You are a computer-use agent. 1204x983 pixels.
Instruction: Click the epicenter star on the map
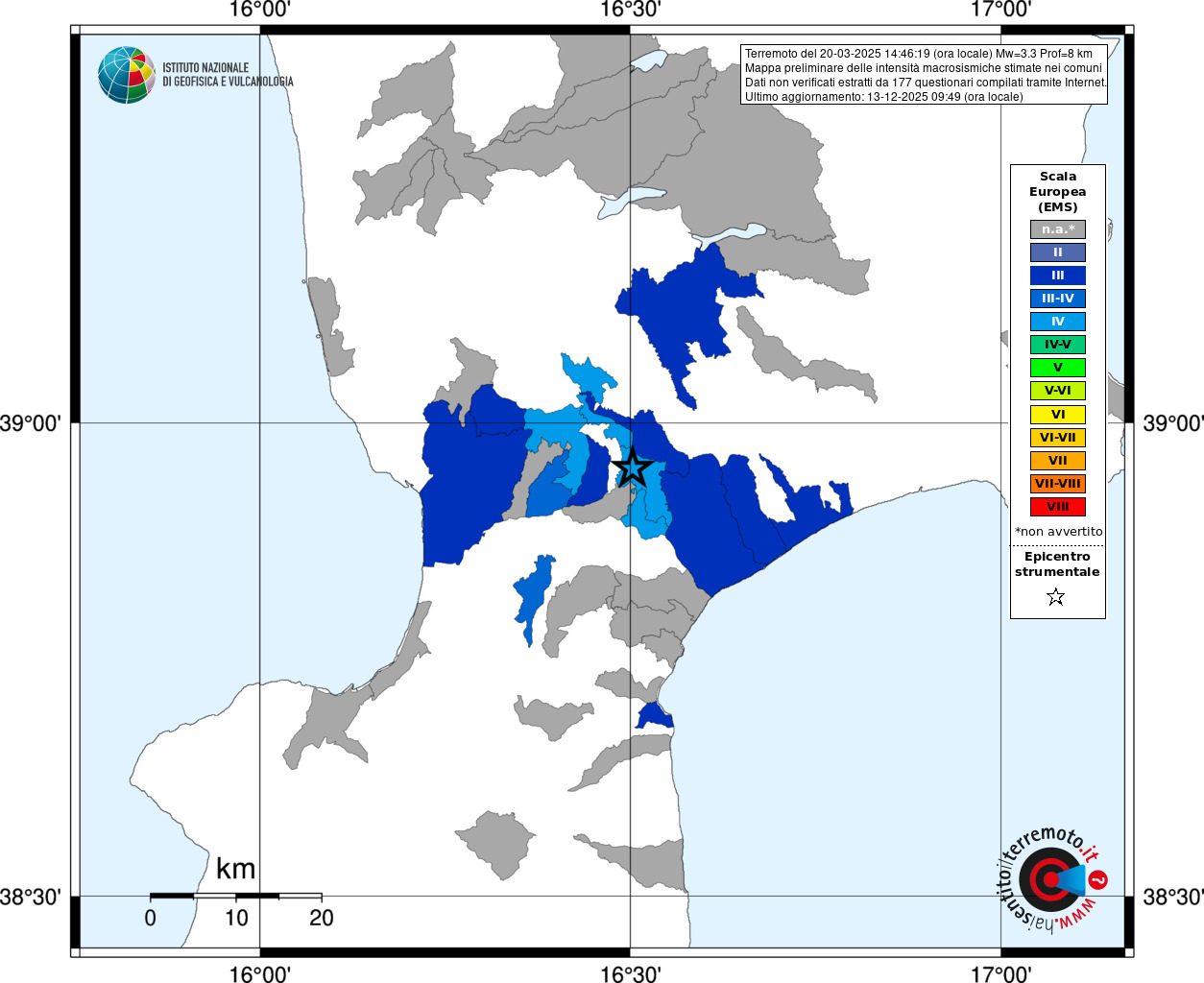632,468
